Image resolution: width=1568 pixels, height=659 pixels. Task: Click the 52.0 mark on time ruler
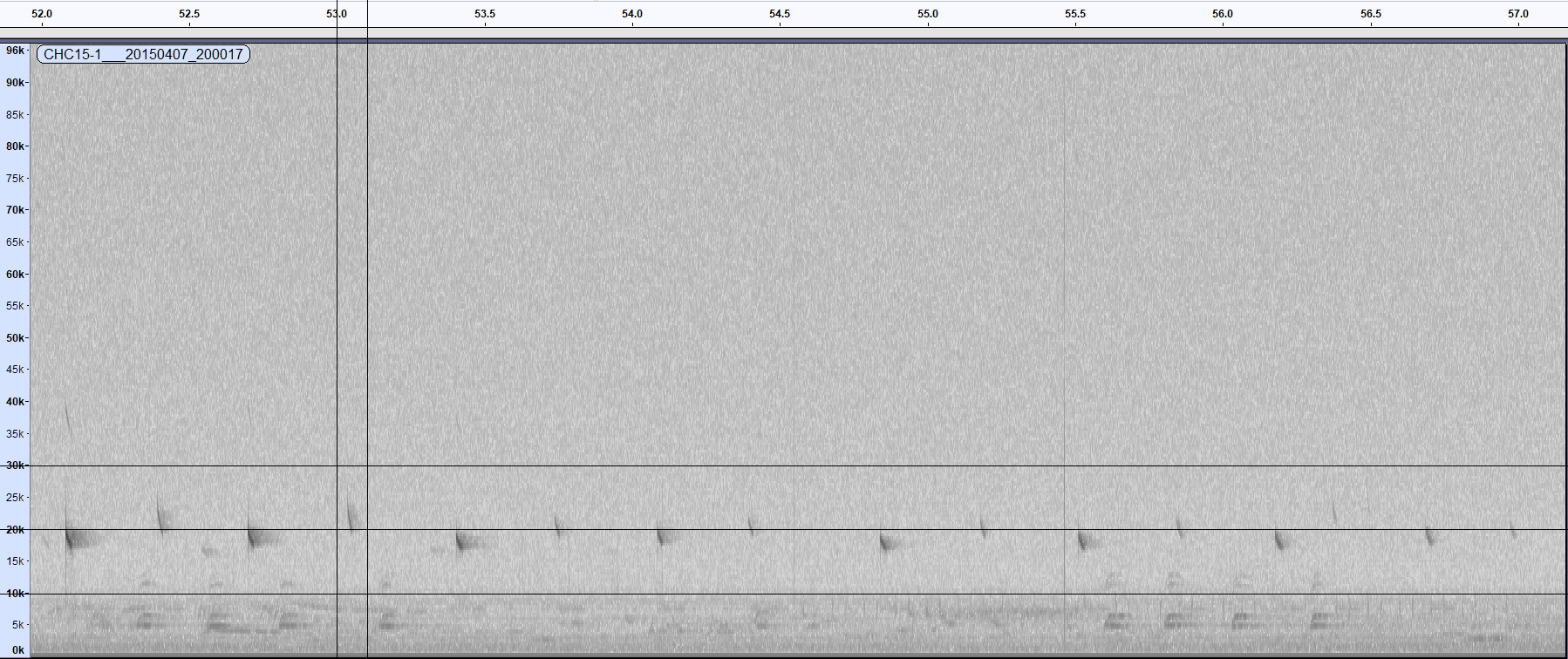coord(42,14)
